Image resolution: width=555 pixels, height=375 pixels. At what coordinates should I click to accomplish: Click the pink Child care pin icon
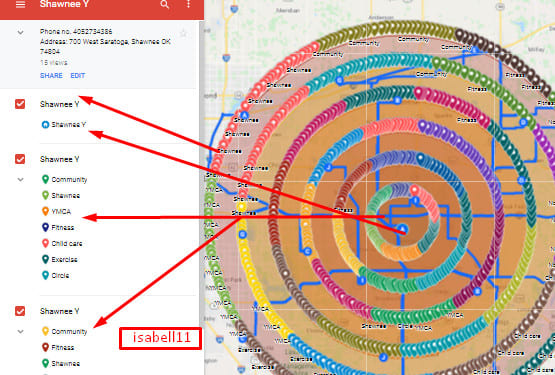coord(45,243)
